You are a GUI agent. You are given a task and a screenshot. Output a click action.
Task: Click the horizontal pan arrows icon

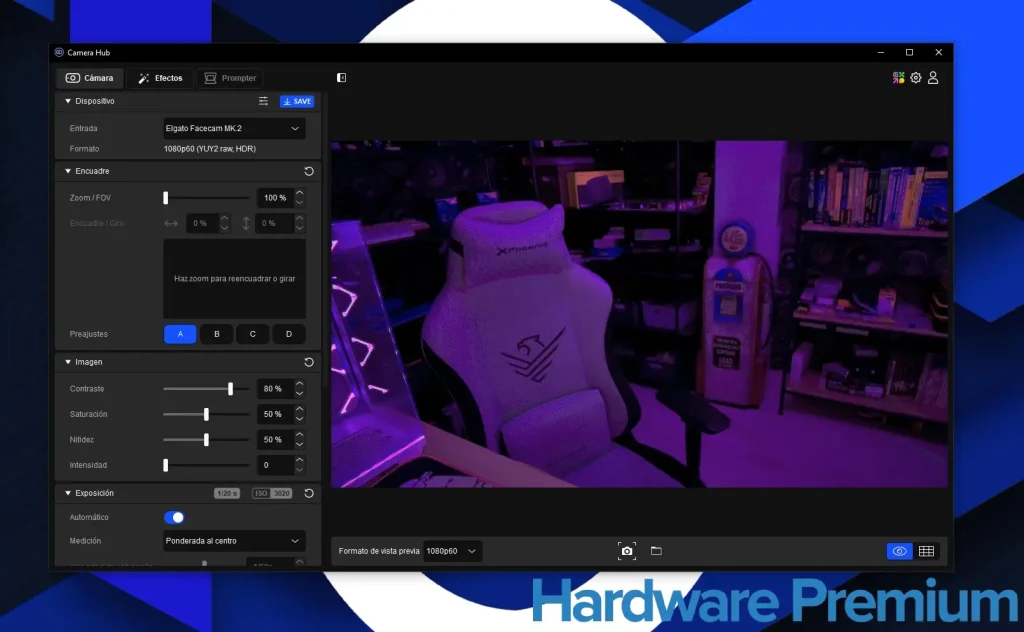pyautogui.click(x=171, y=223)
